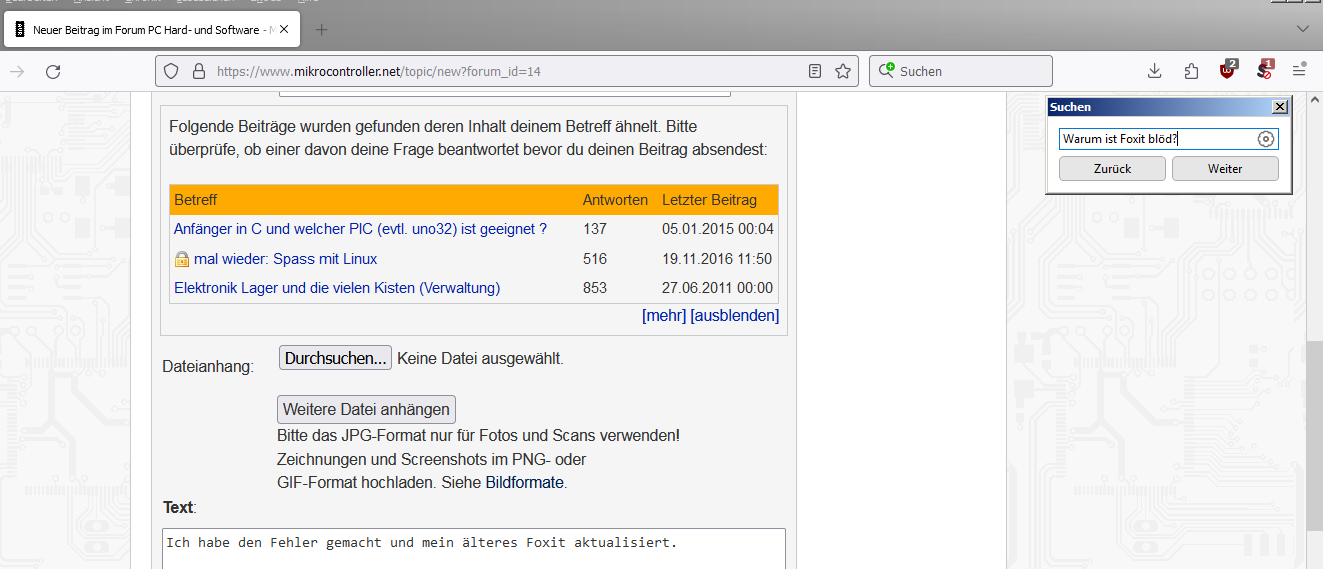Screen dimensions: 1325x569
Task: Open the uBlock Origin extension icon
Action: pyautogui.click(x=1228, y=70)
